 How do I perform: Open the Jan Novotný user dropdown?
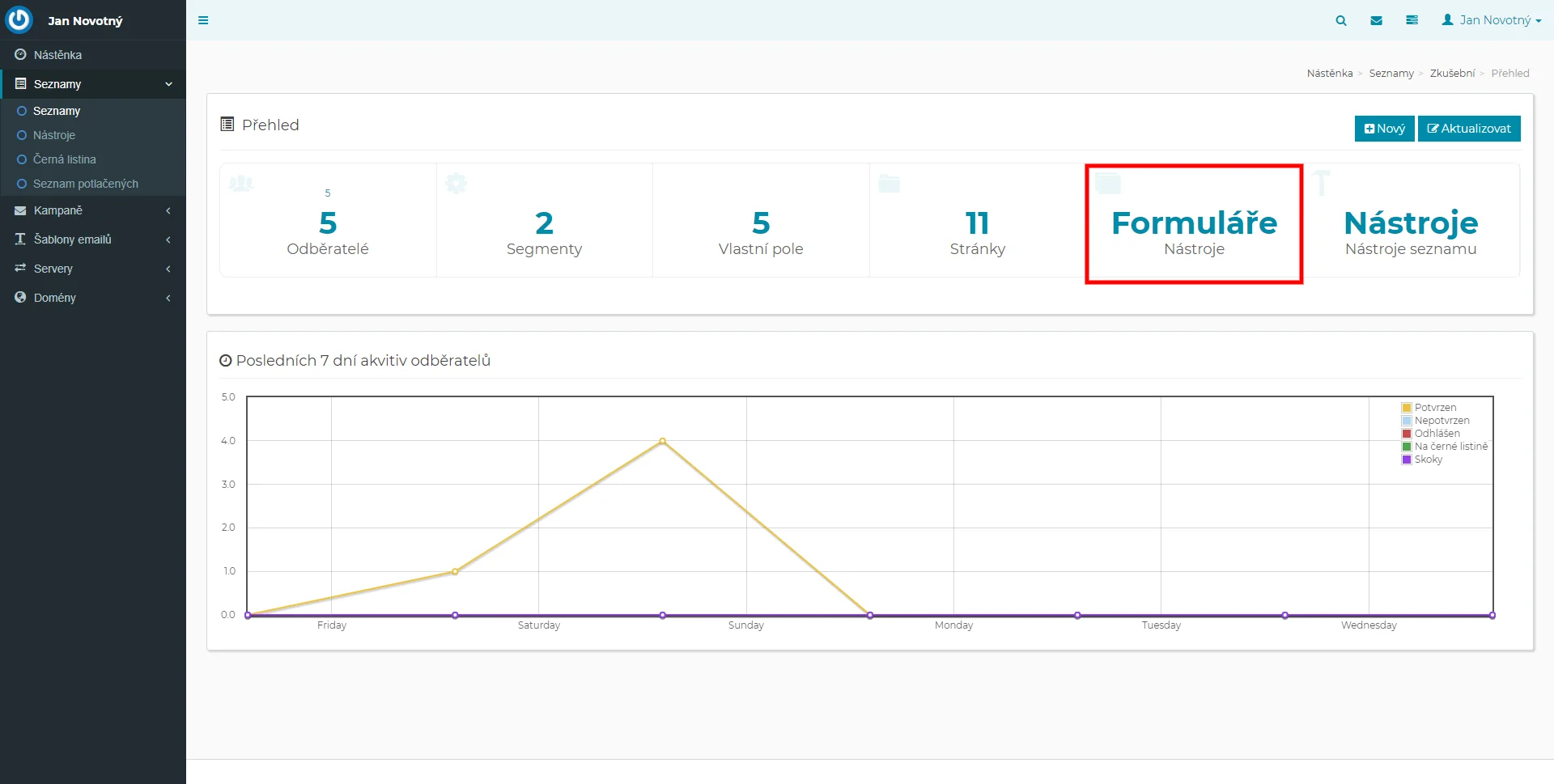coord(1491,20)
